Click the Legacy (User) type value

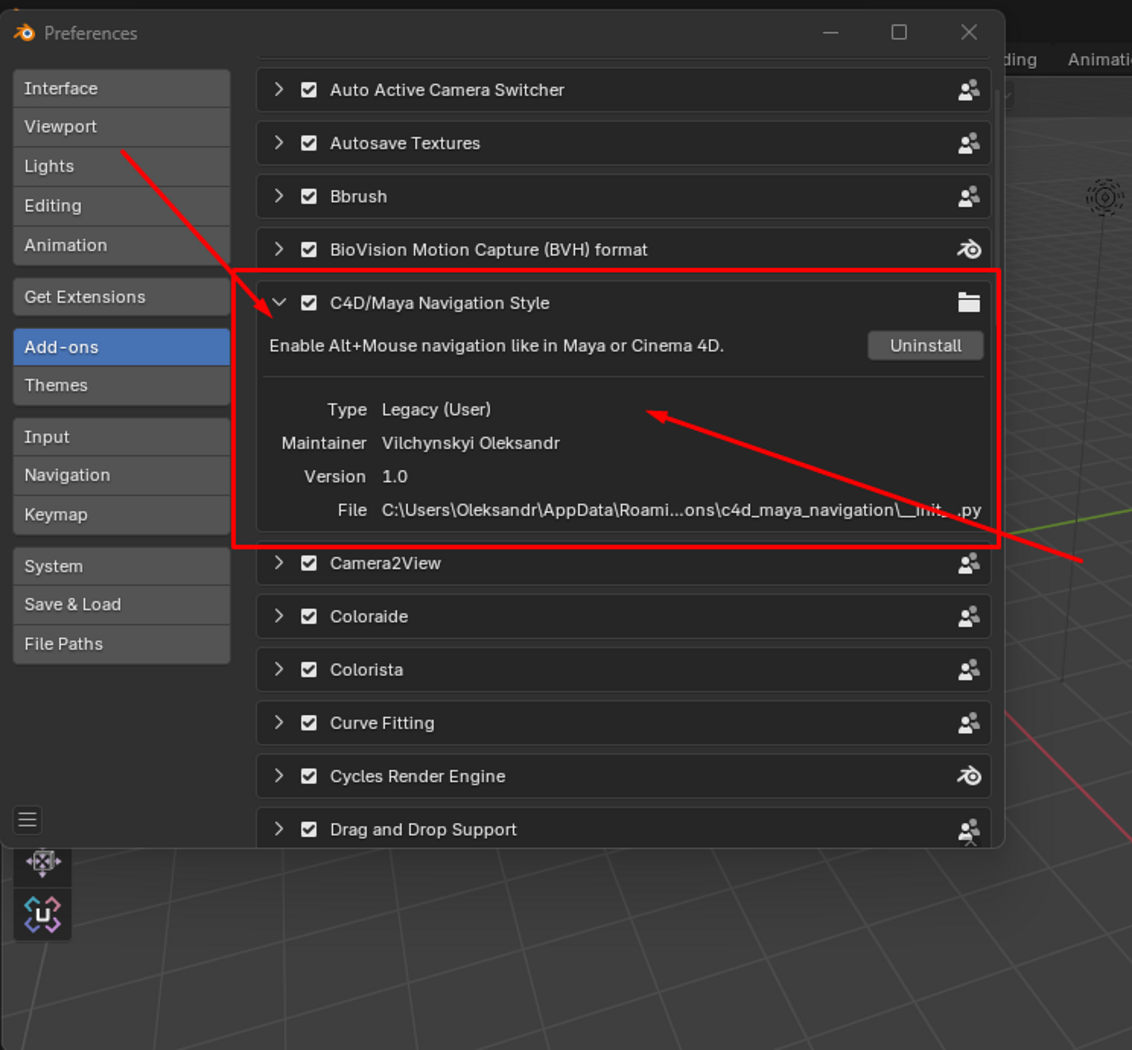(436, 409)
